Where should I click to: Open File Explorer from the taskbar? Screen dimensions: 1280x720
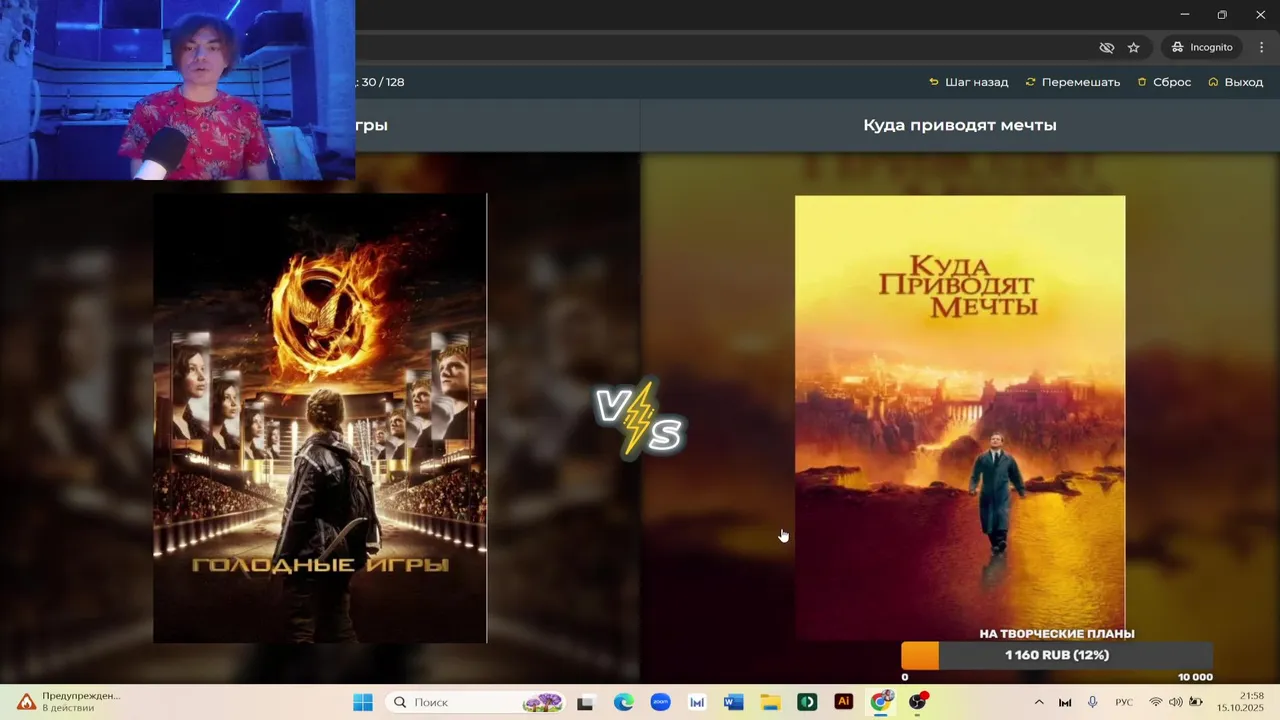click(x=770, y=702)
